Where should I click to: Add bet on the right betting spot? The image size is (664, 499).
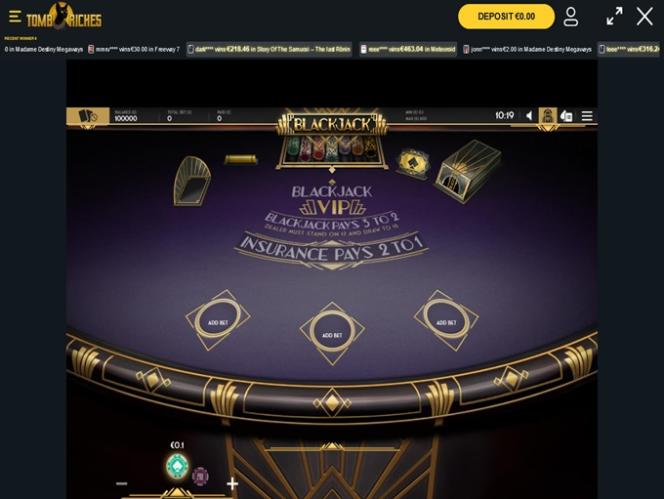(x=446, y=320)
